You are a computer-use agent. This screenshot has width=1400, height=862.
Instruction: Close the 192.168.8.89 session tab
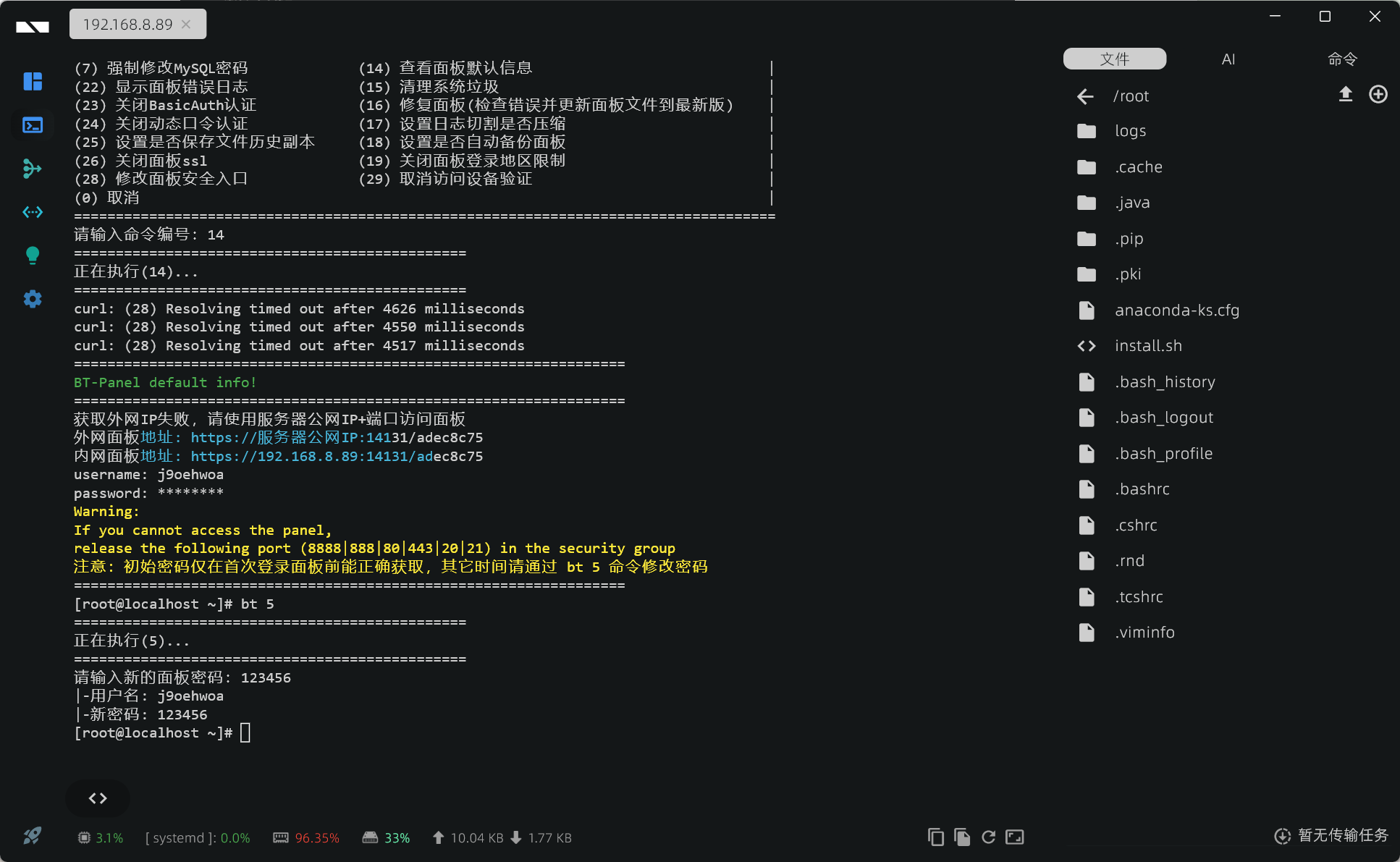coord(187,24)
